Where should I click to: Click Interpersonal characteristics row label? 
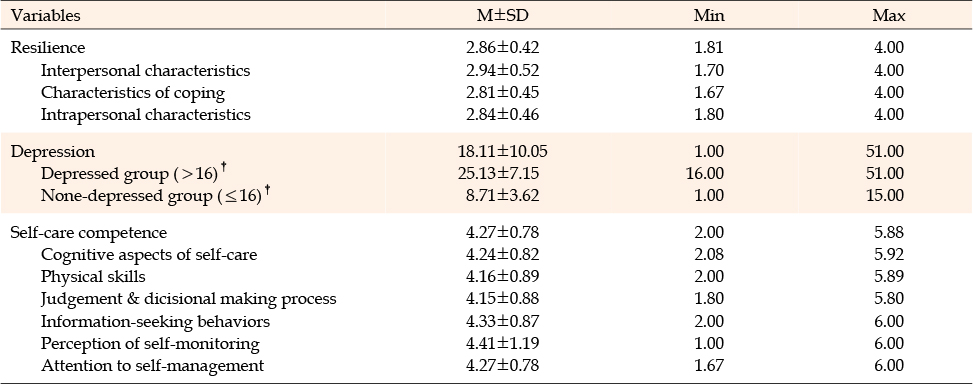[x=145, y=71]
